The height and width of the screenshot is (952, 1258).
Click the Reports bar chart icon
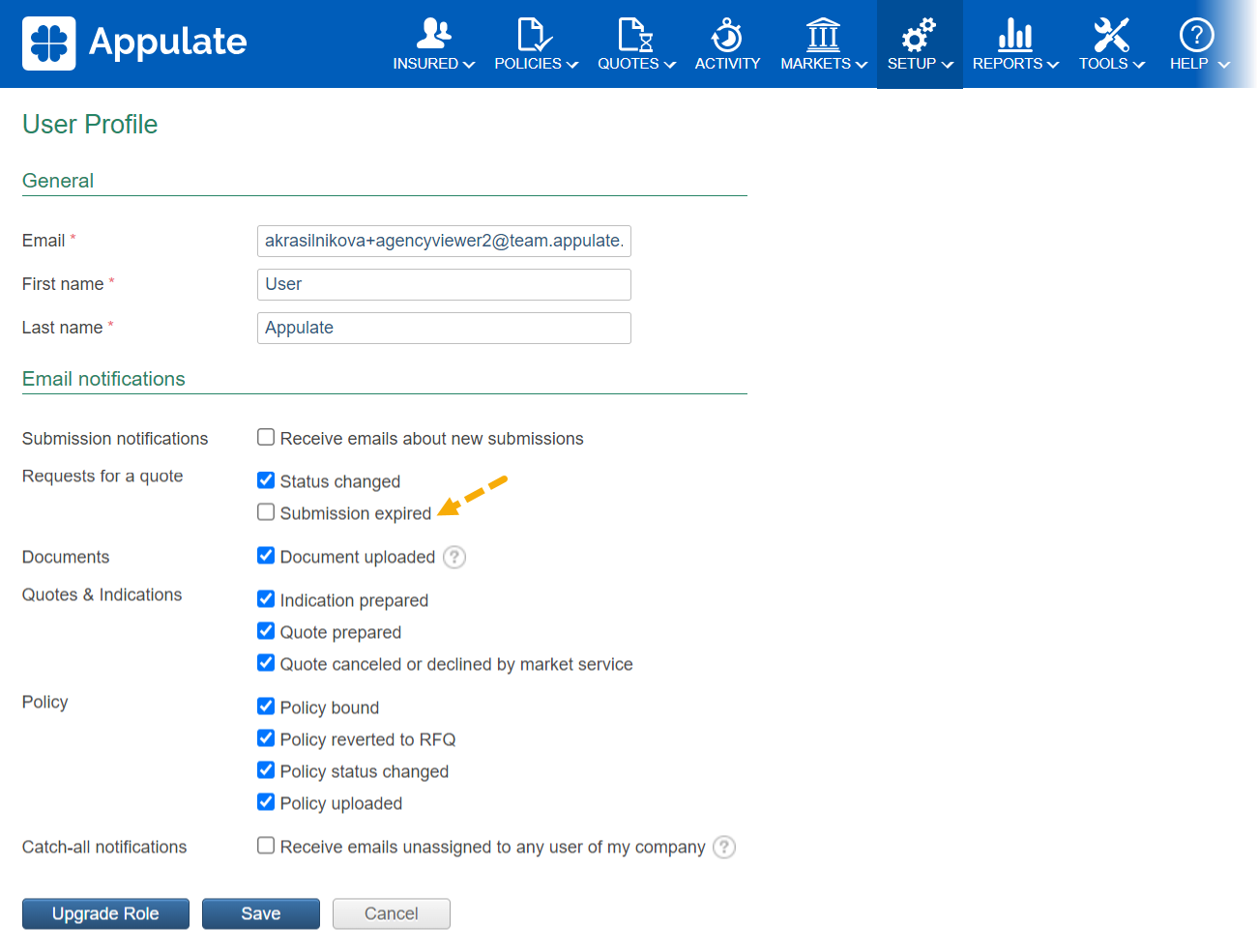(1015, 34)
